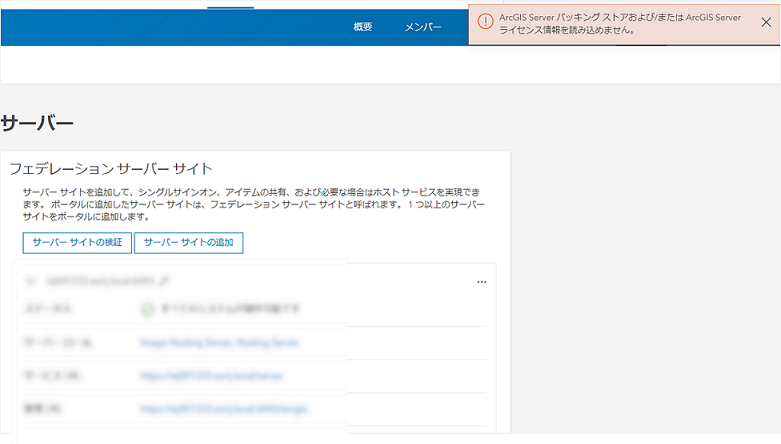Screen dimensions: 781x444
Task: Click the error message text ライセンス情報を読み込めません
Action: 567,30
